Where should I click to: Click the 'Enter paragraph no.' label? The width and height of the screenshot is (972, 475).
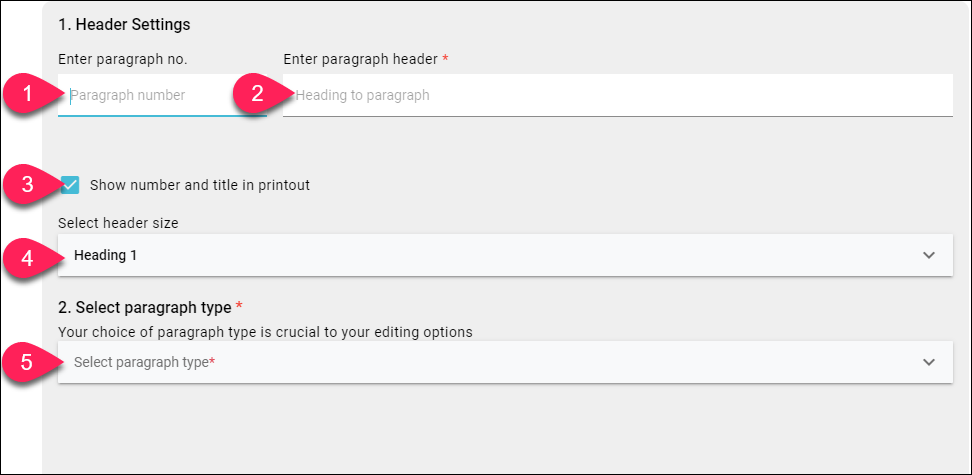pos(123,60)
